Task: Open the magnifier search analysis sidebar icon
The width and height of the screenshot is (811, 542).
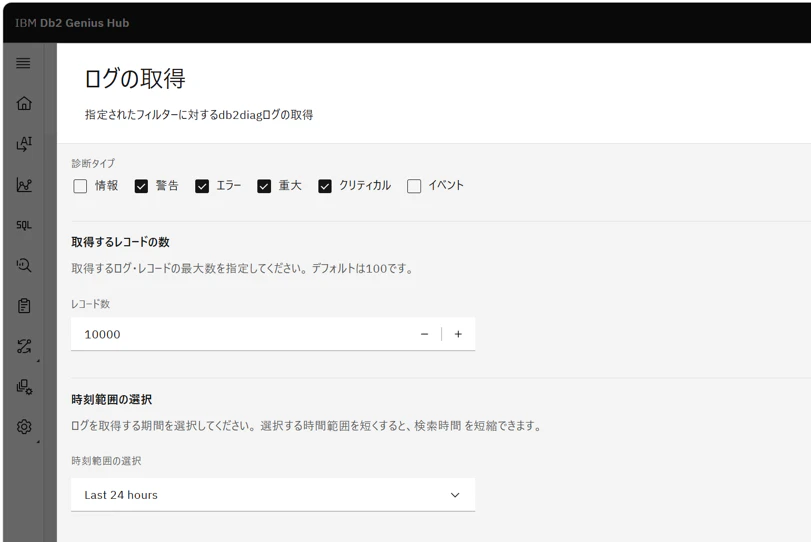Action: (24, 265)
